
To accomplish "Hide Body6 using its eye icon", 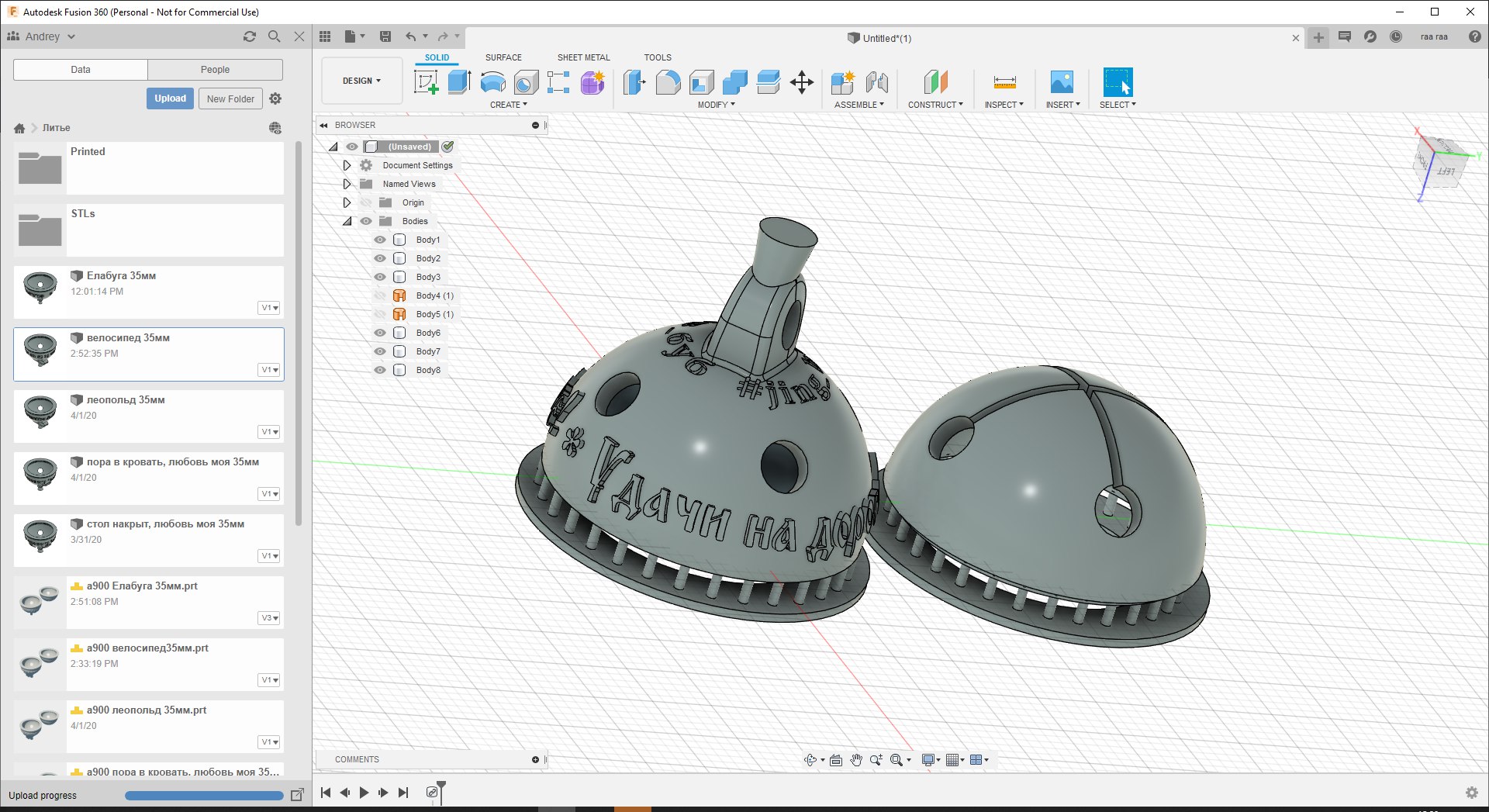I will pos(380,333).
